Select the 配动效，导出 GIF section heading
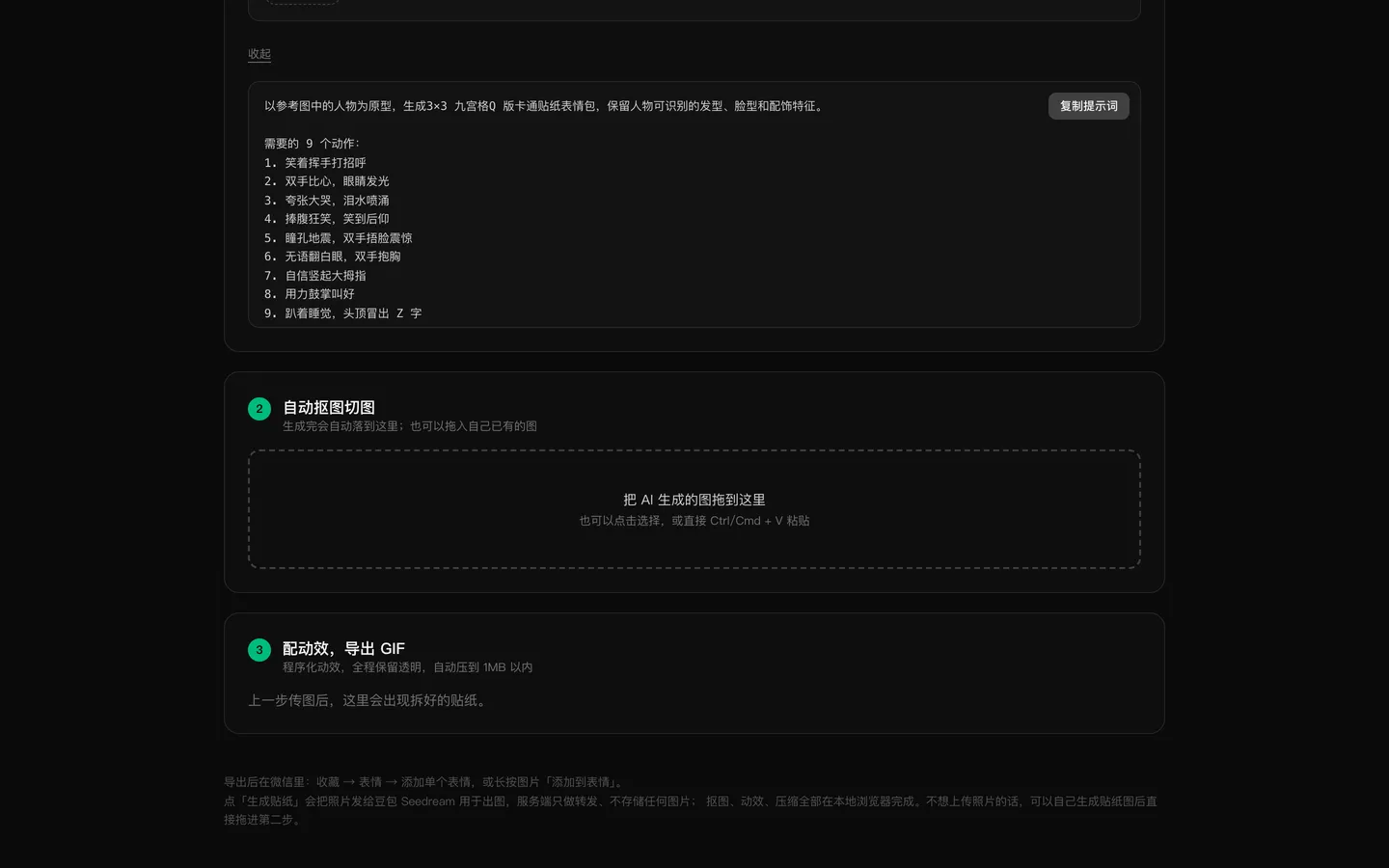 (343, 649)
